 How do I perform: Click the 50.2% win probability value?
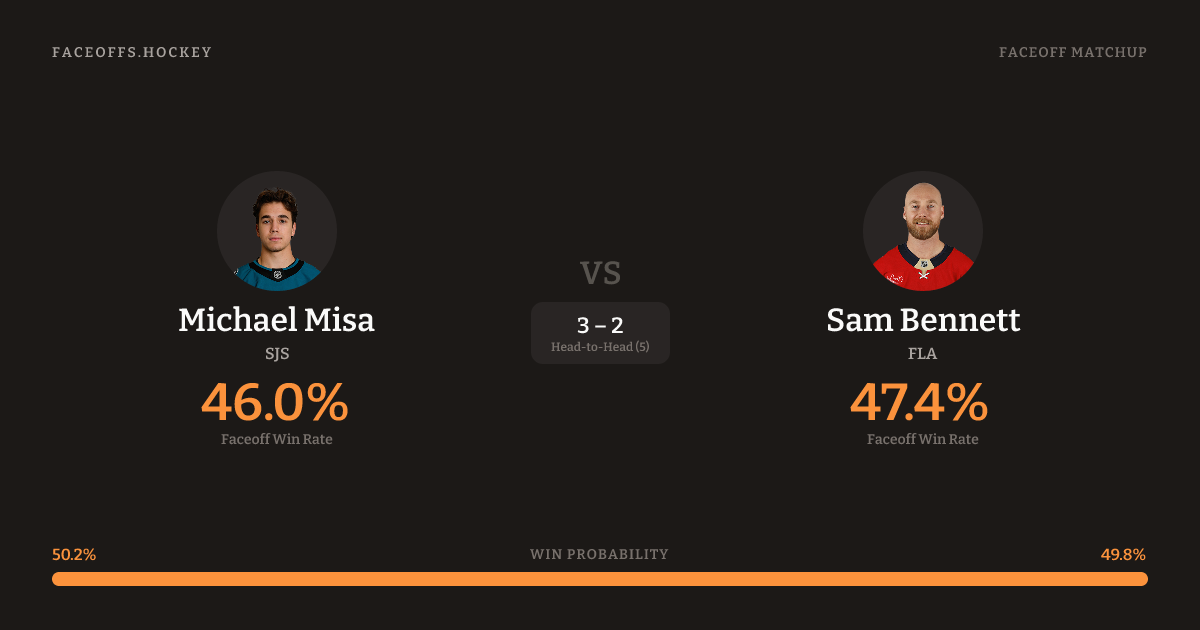(x=74, y=554)
